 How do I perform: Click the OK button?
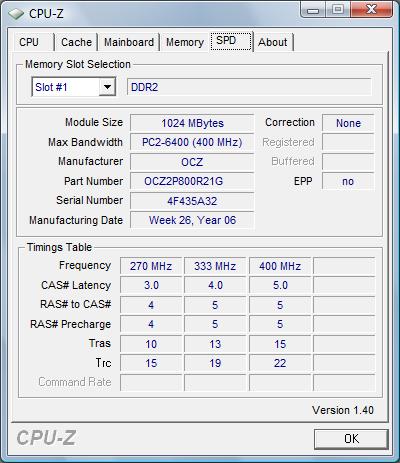coord(351,438)
